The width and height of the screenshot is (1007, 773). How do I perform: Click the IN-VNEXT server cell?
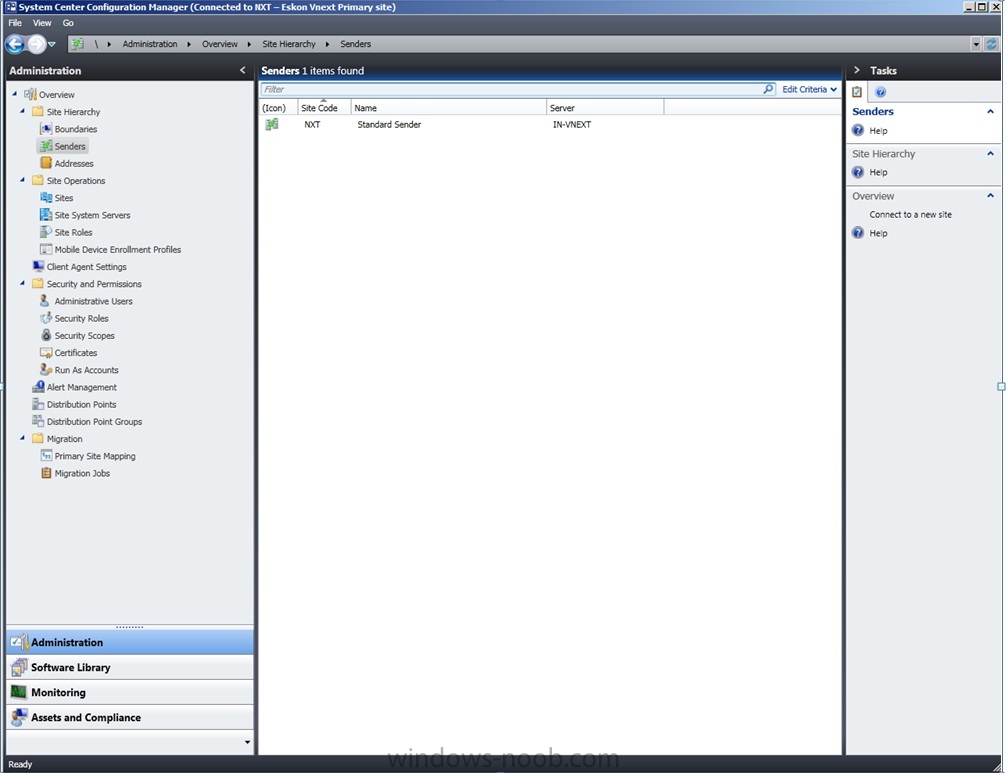572,125
